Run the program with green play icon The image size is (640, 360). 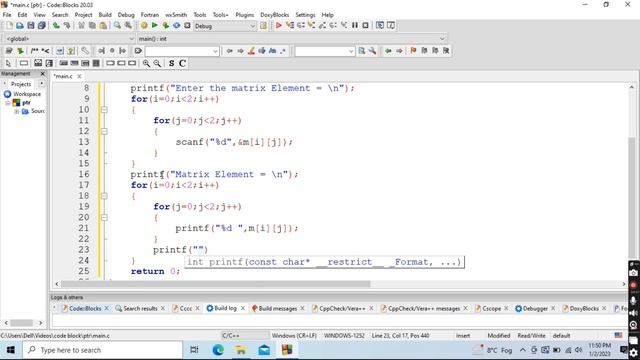(x=155, y=26)
